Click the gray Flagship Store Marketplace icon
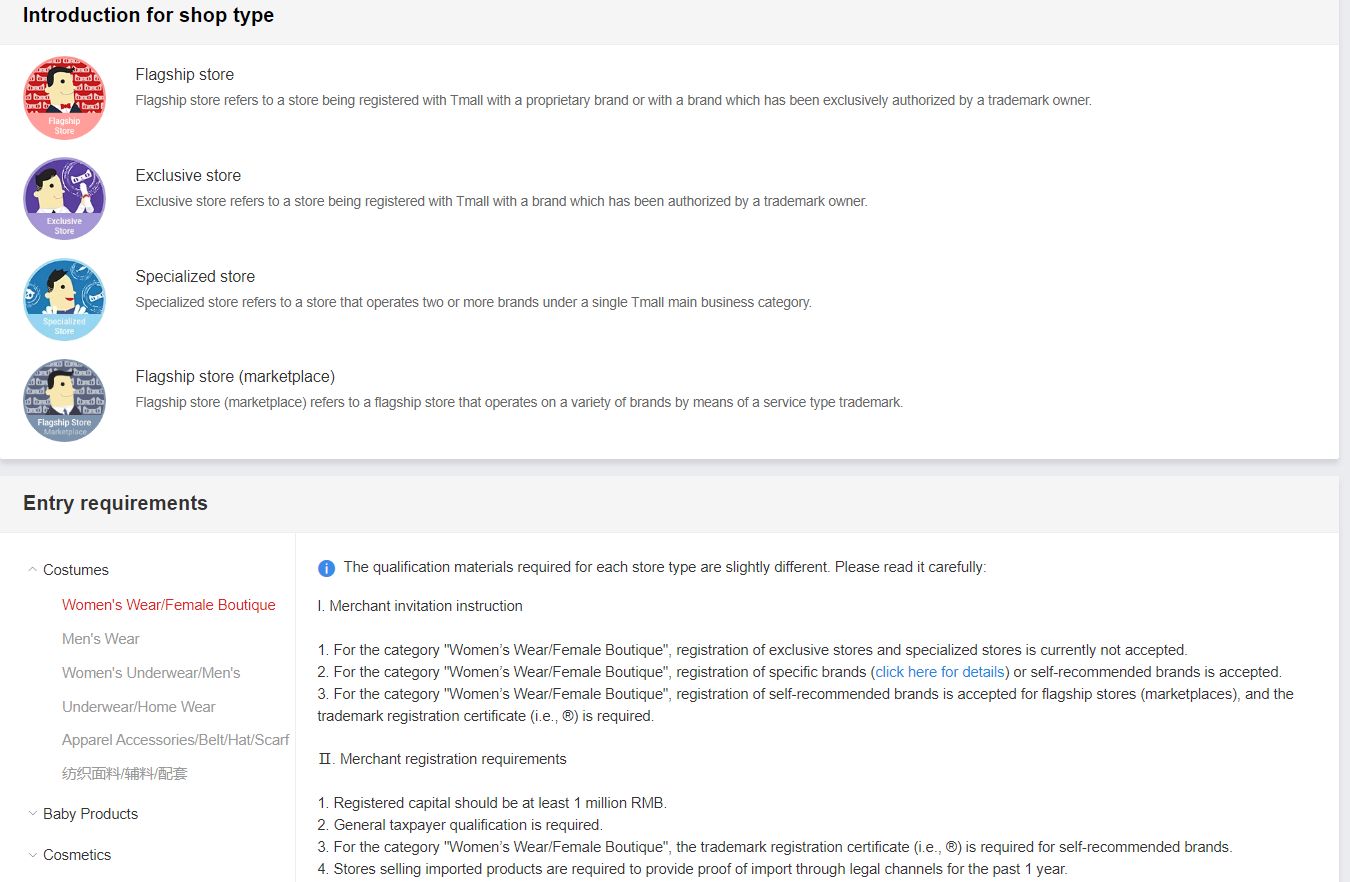This screenshot has width=1350, height=882. click(x=64, y=400)
